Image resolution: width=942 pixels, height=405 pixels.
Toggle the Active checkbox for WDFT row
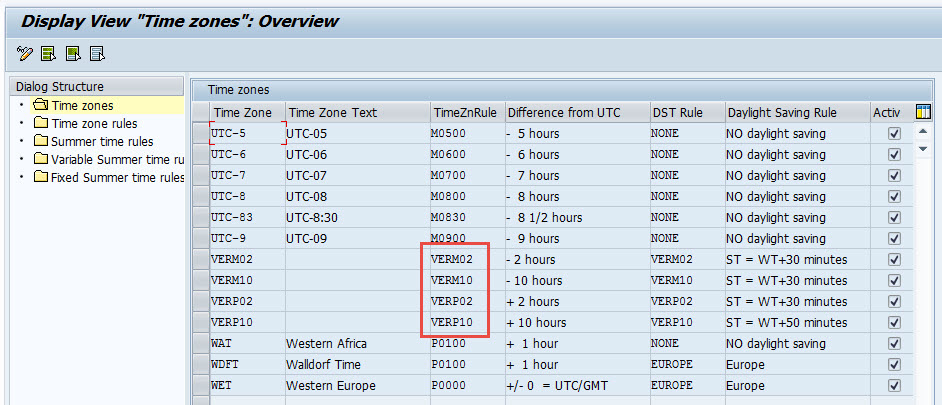click(894, 365)
